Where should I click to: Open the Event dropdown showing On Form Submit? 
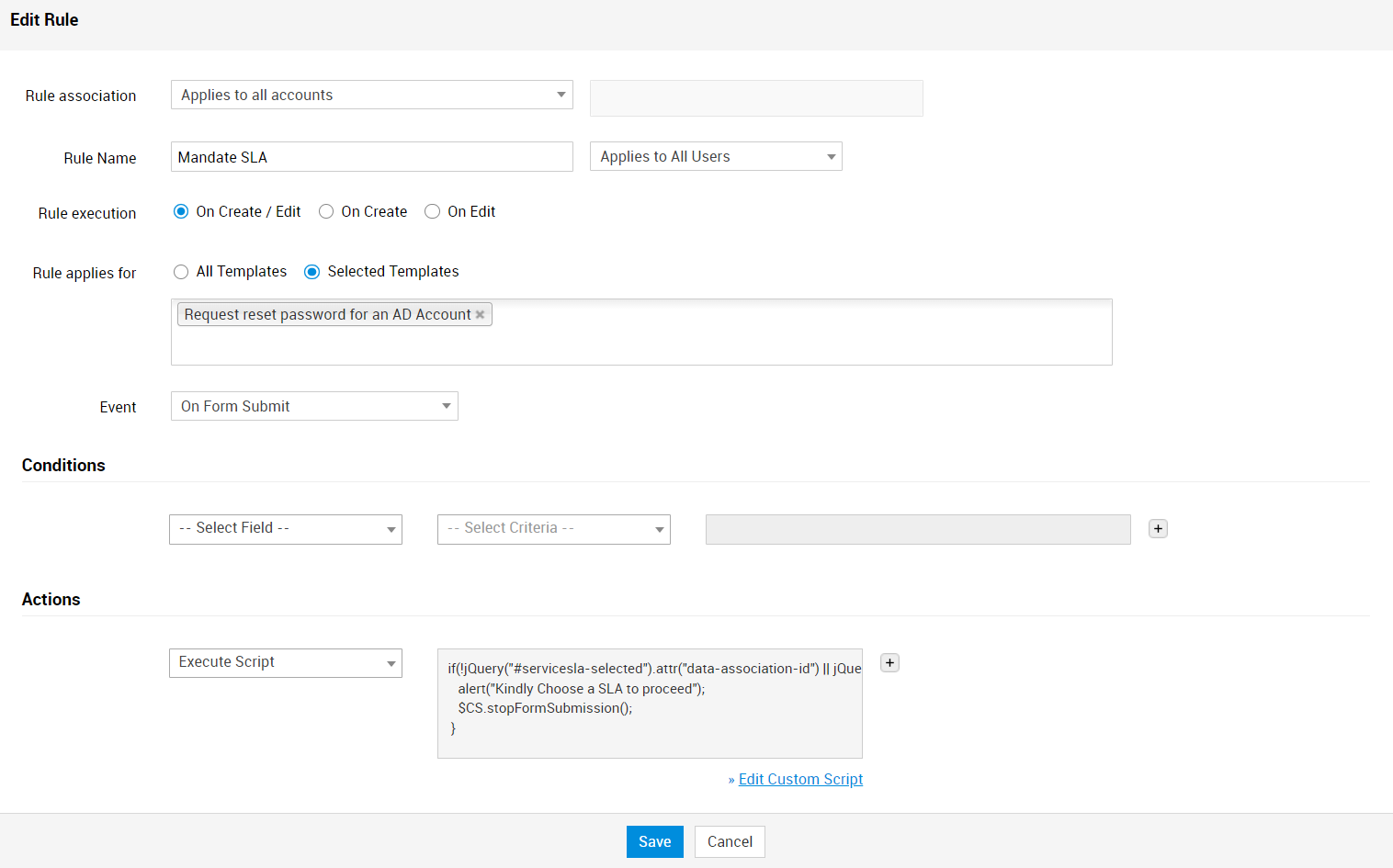coord(314,407)
